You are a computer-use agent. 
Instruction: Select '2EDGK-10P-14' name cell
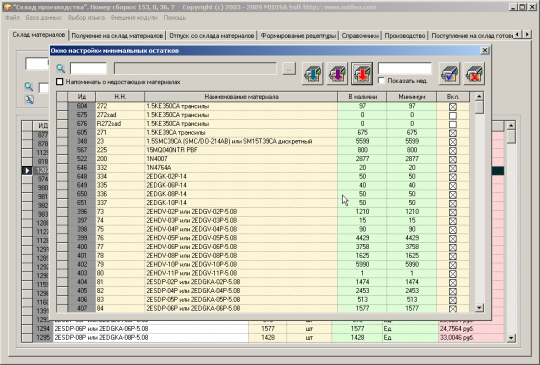pyautogui.click(x=241, y=203)
